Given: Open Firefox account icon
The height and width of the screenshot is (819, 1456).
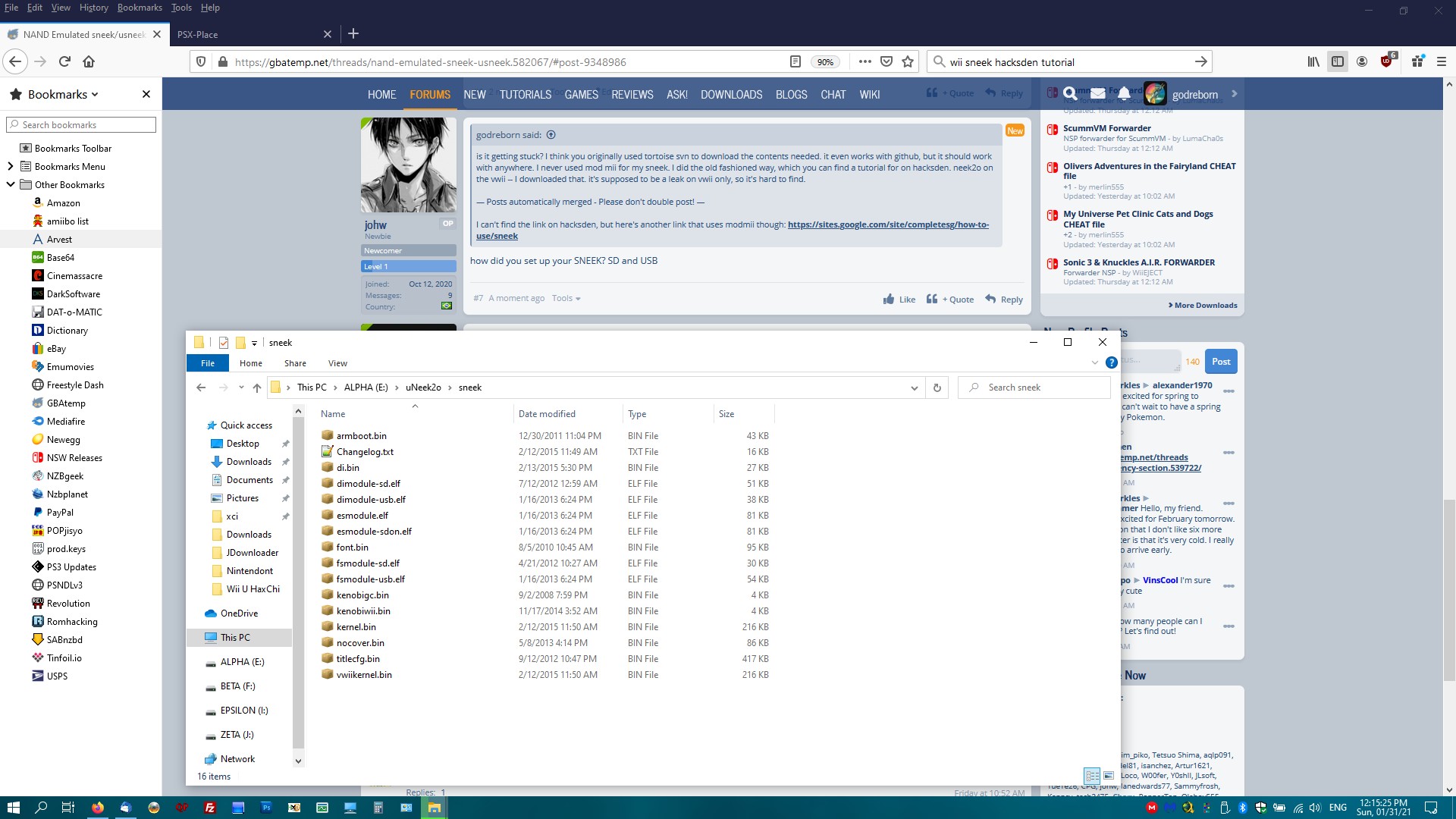Looking at the screenshot, I should click(x=1362, y=62).
